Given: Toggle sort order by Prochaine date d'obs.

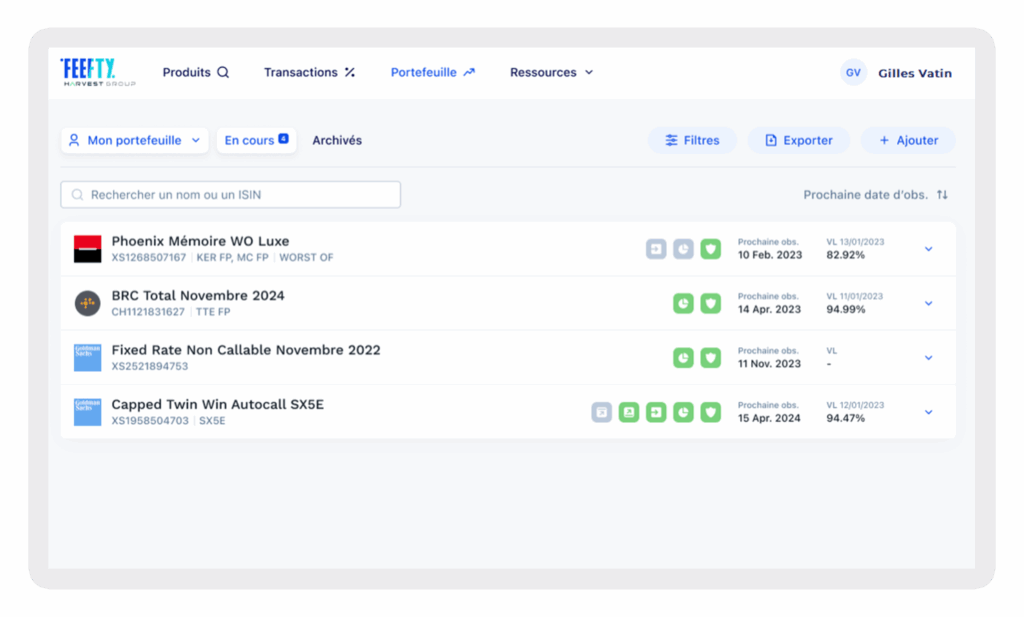Looking at the screenshot, I should coord(942,195).
